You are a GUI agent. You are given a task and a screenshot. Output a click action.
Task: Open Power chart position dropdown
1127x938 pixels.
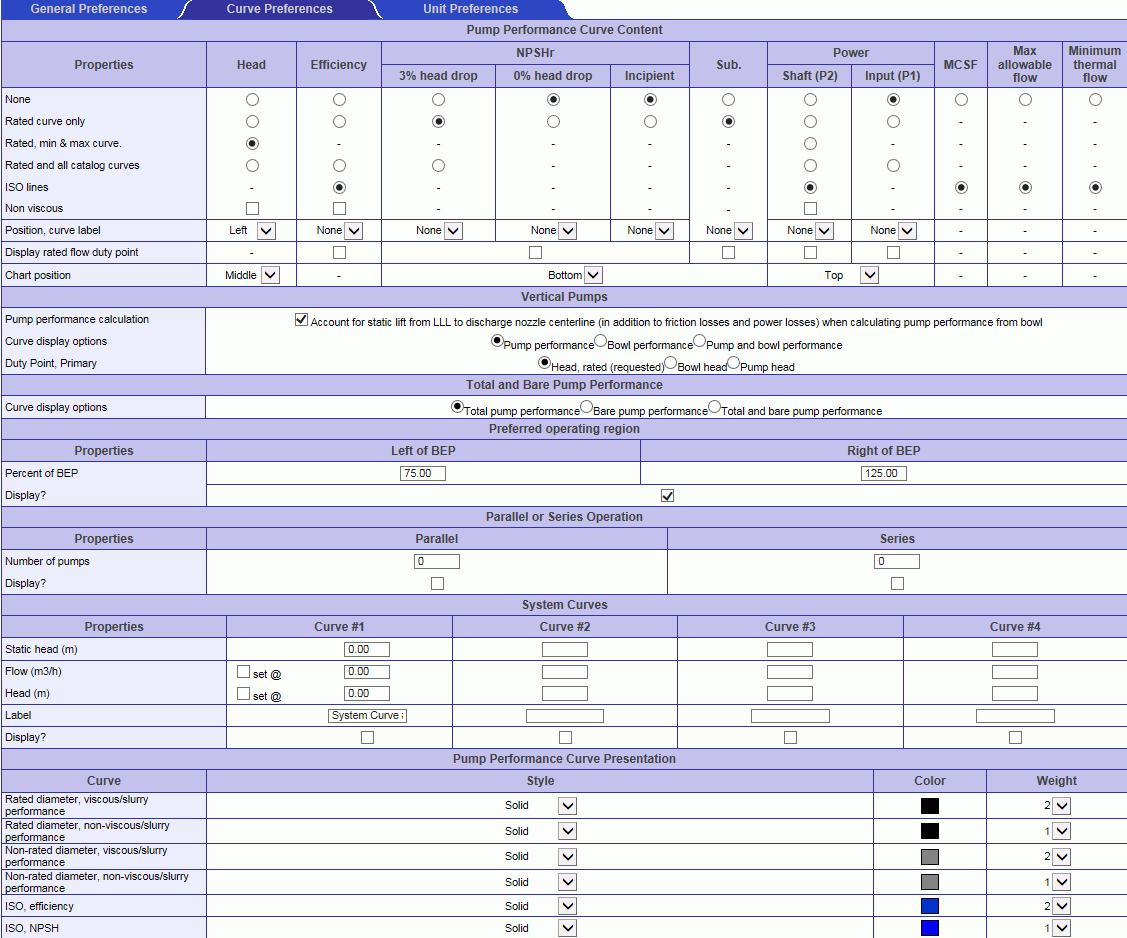click(x=870, y=275)
